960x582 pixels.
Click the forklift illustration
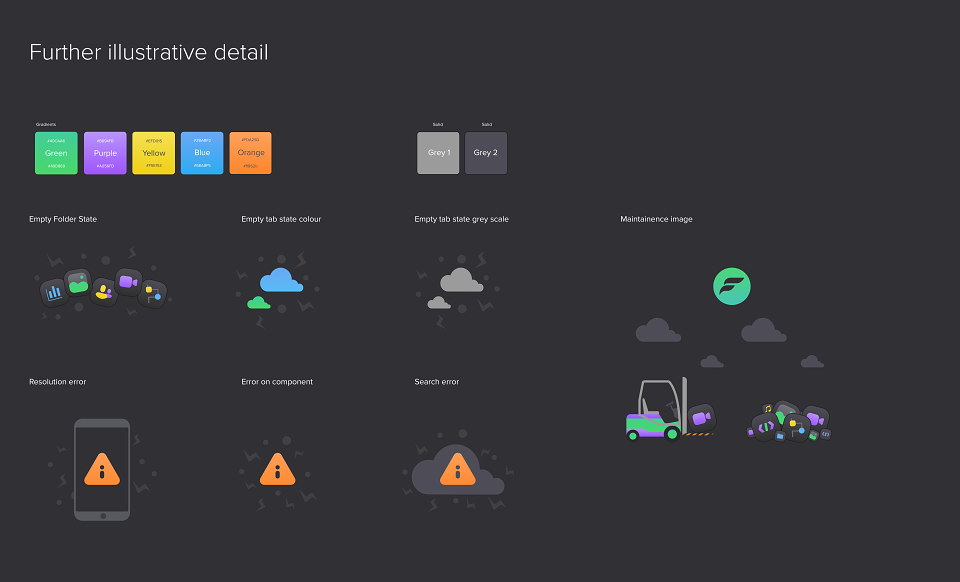[x=670, y=409]
